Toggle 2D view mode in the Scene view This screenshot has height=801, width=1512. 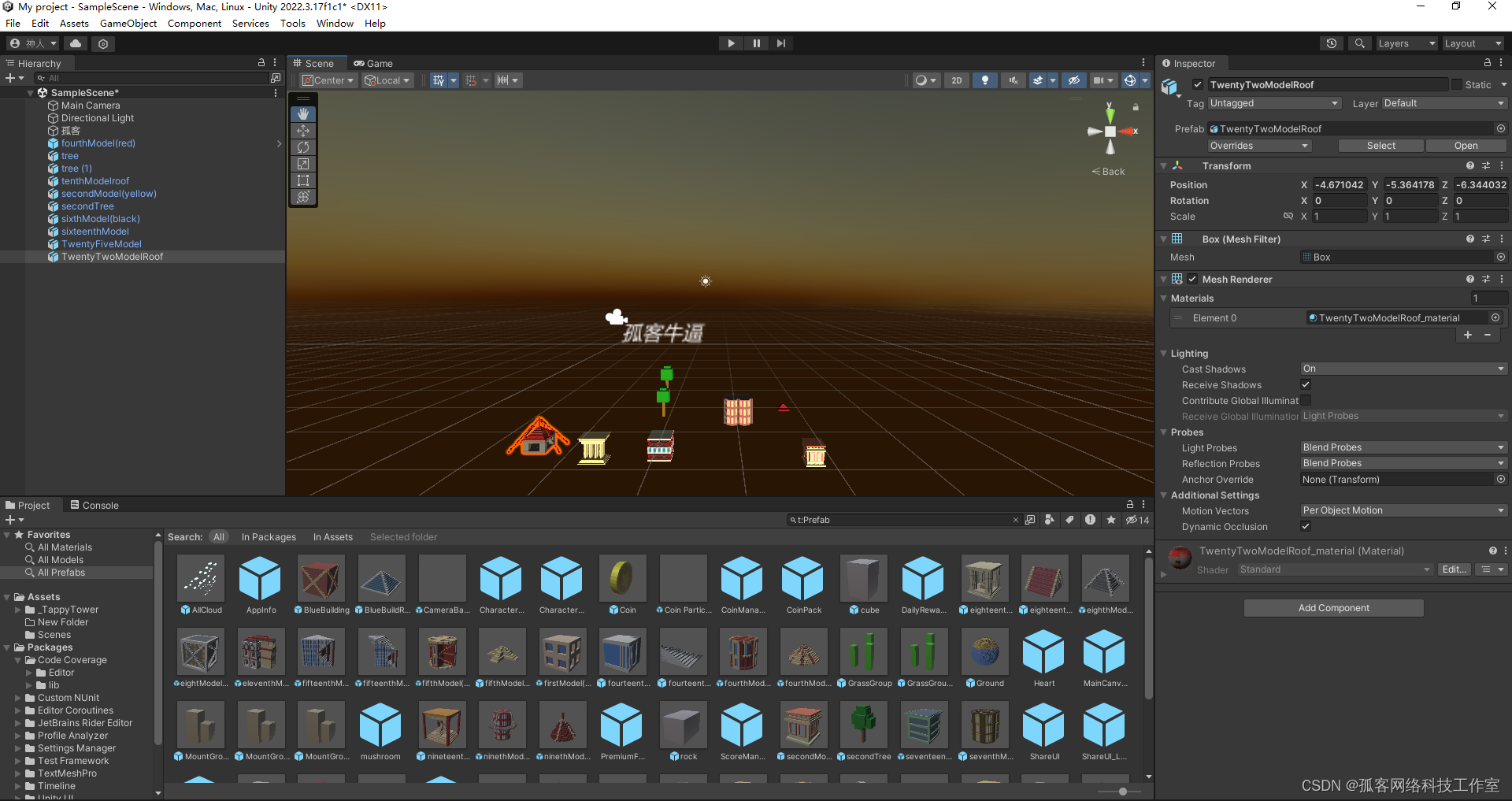tap(956, 80)
